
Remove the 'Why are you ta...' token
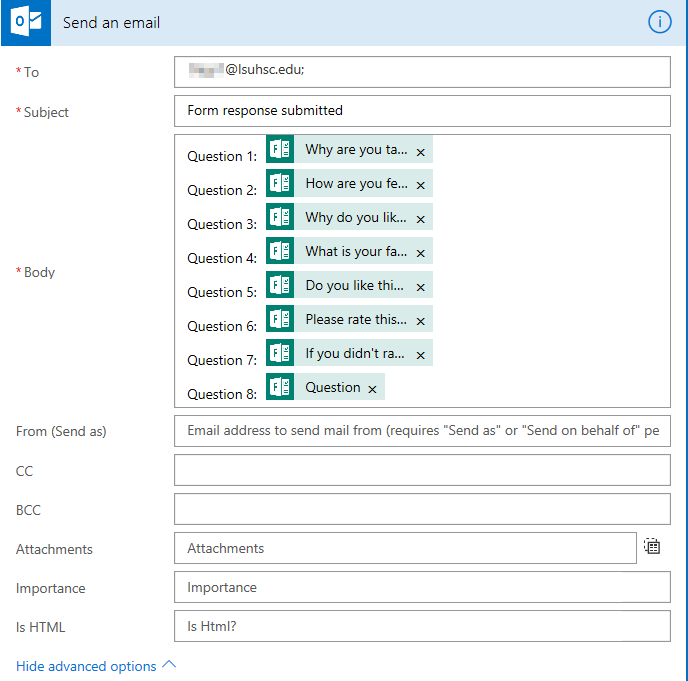pos(421,153)
